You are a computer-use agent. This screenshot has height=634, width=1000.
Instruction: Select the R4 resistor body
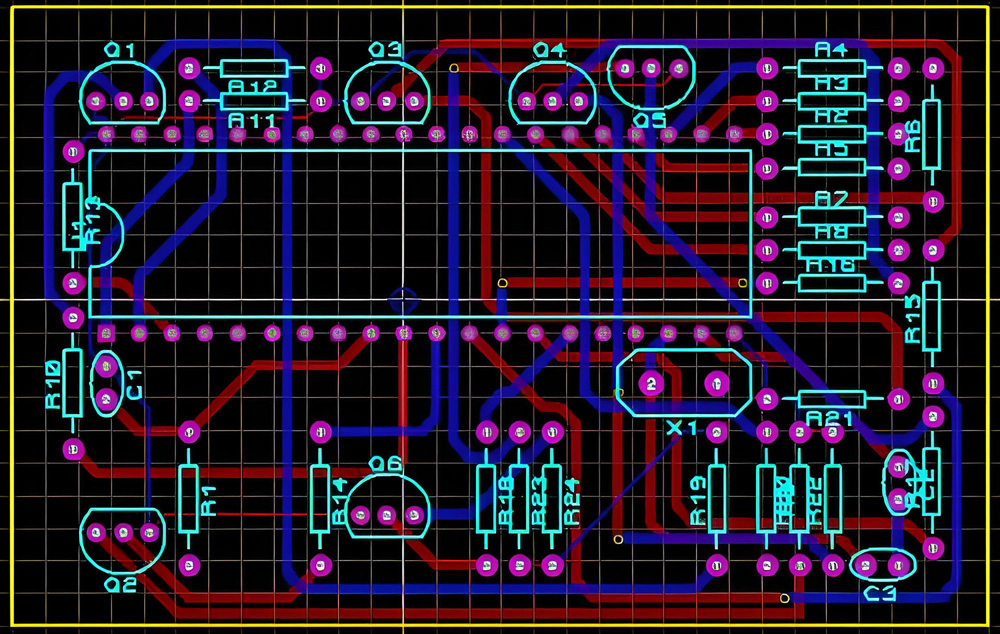(x=831, y=68)
